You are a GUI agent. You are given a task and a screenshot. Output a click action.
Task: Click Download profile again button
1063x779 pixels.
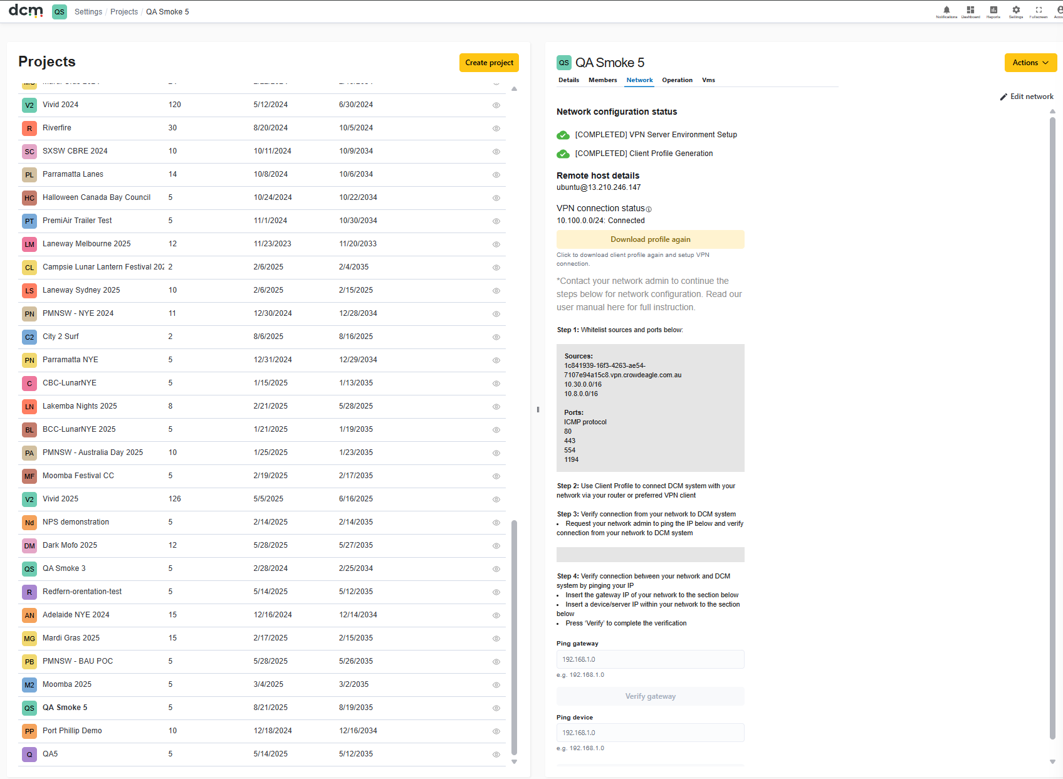tap(650, 239)
